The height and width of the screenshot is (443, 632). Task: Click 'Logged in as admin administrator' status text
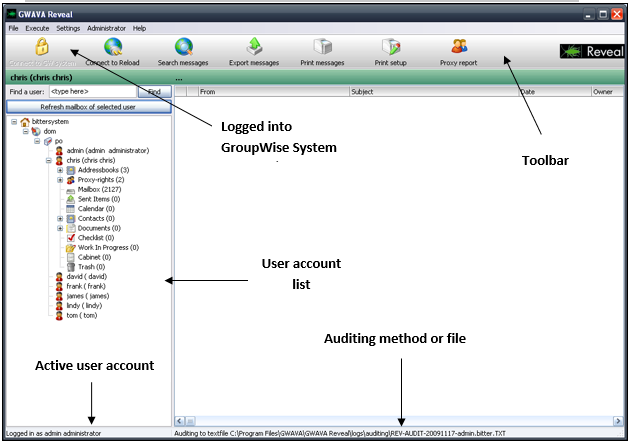click(53, 433)
